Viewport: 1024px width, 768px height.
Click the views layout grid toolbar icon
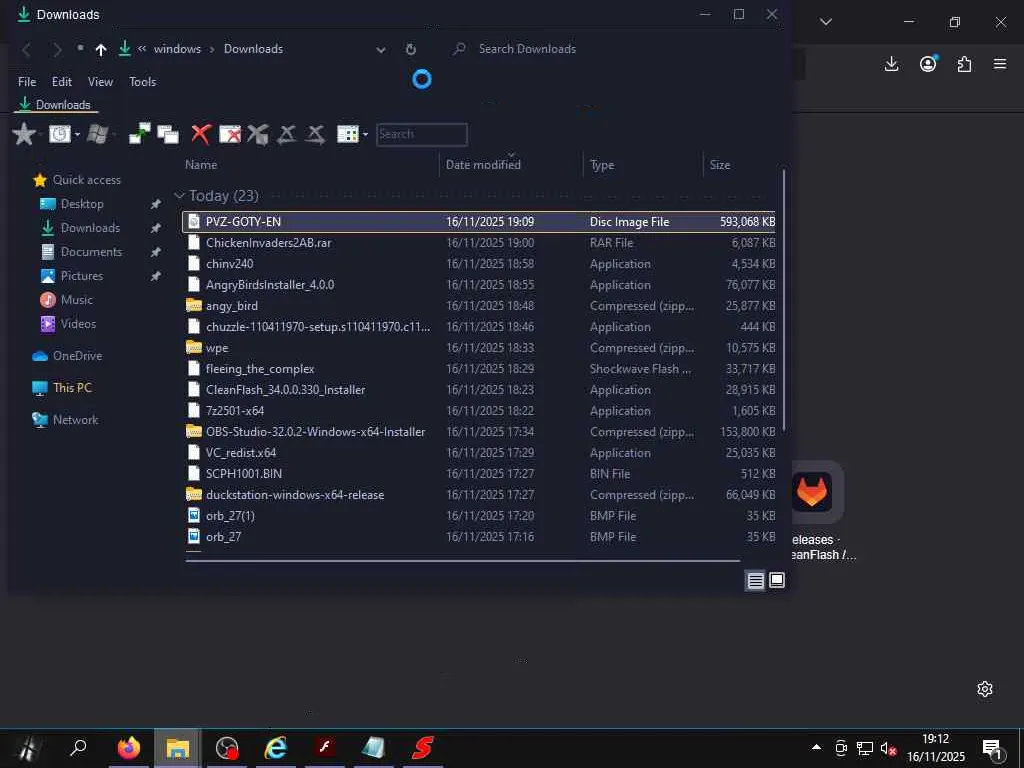pyautogui.click(x=347, y=134)
